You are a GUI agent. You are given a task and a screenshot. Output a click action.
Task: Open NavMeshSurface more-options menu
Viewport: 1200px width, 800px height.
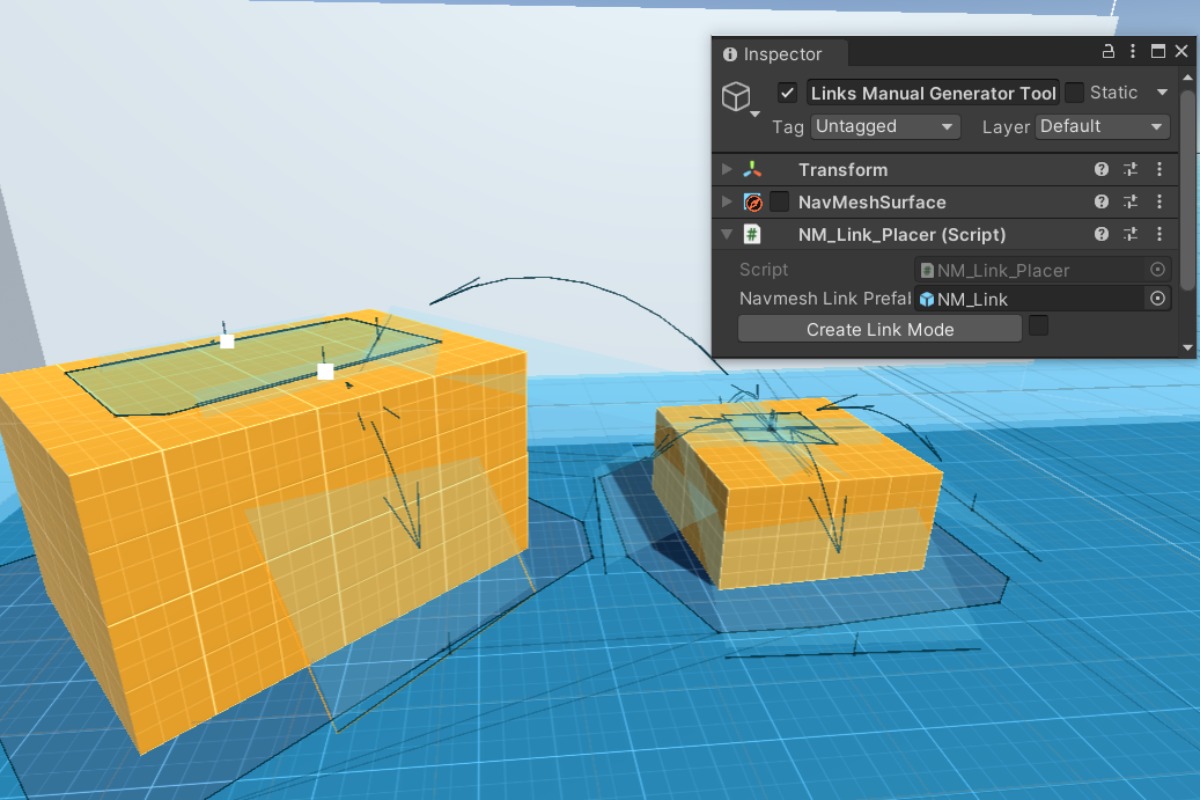pos(1159,202)
